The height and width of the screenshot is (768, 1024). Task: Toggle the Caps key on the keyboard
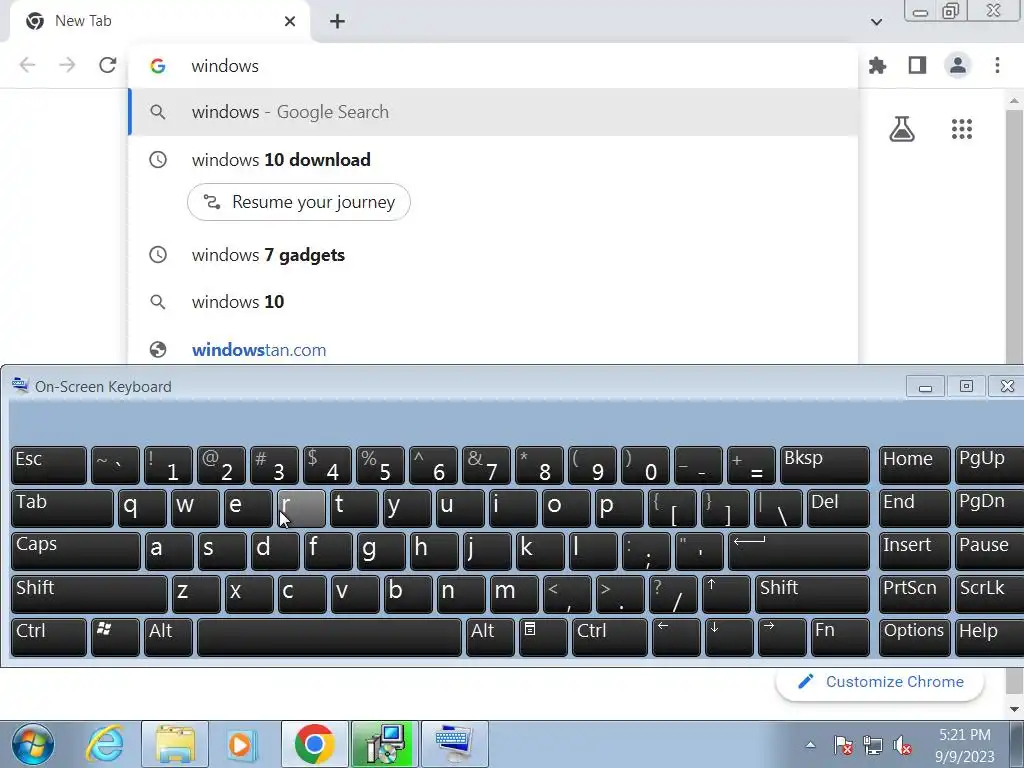click(x=76, y=551)
